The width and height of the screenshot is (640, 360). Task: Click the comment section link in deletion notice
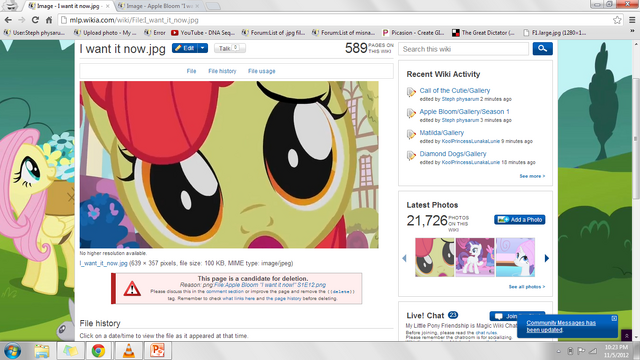click(x=224, y=291)
